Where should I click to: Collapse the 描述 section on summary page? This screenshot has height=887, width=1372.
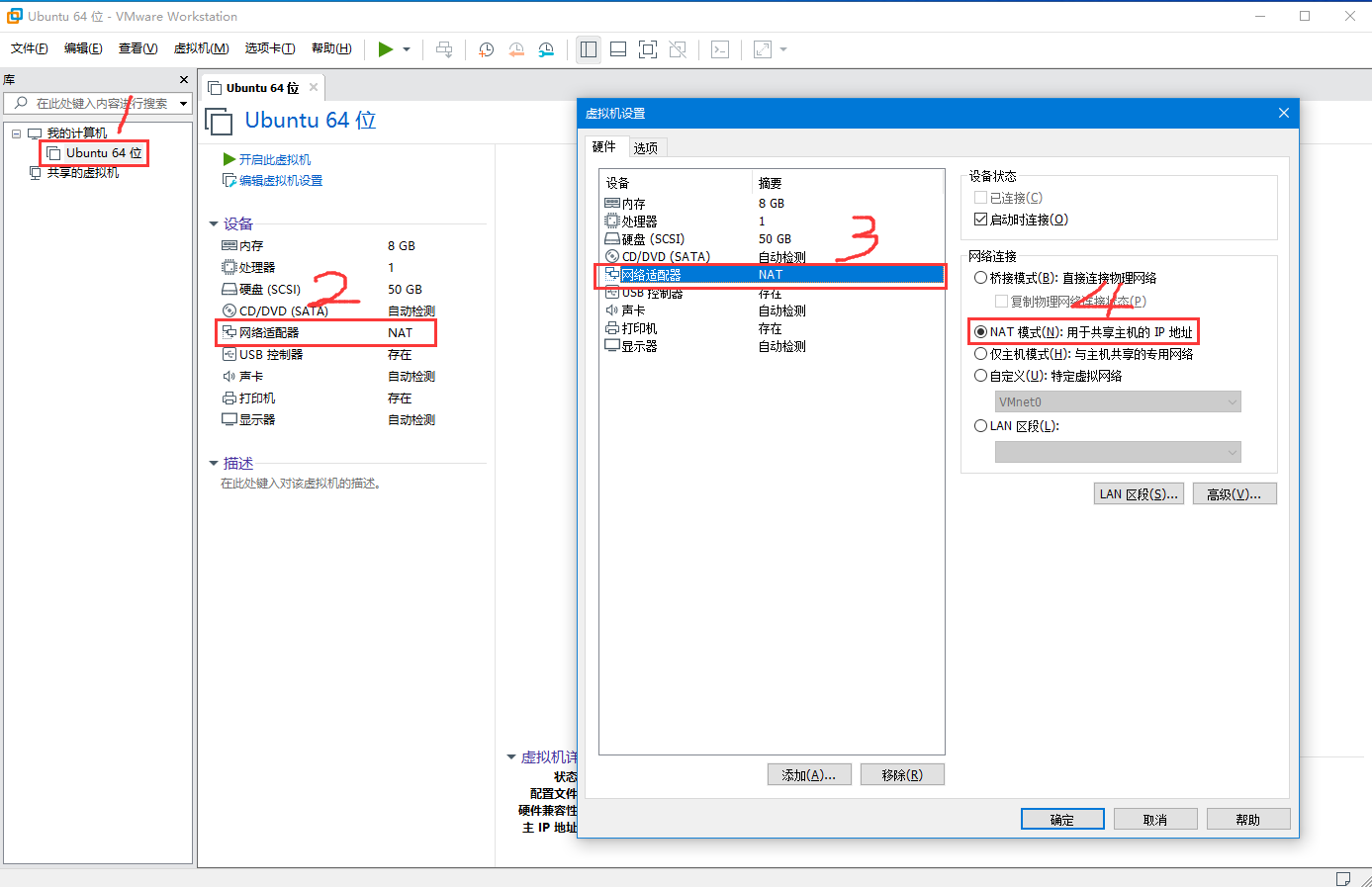tap(214, 463)
